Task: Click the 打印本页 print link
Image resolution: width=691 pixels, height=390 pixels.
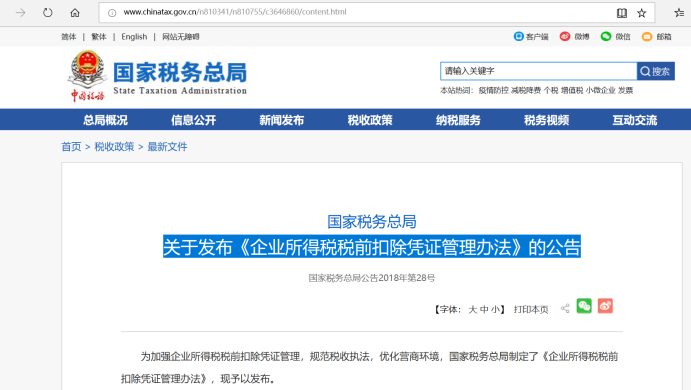Action: pyautogui.click(x=531, y=309)
